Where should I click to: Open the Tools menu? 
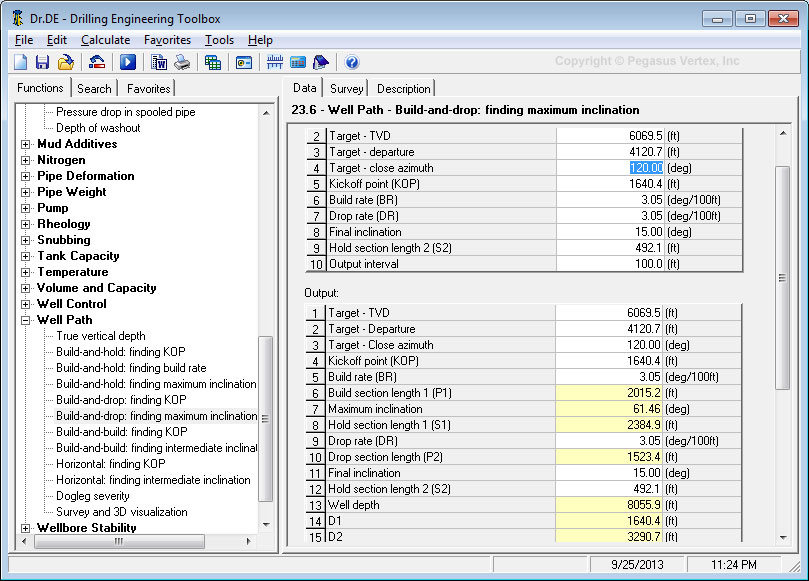[x=219, y=40]
